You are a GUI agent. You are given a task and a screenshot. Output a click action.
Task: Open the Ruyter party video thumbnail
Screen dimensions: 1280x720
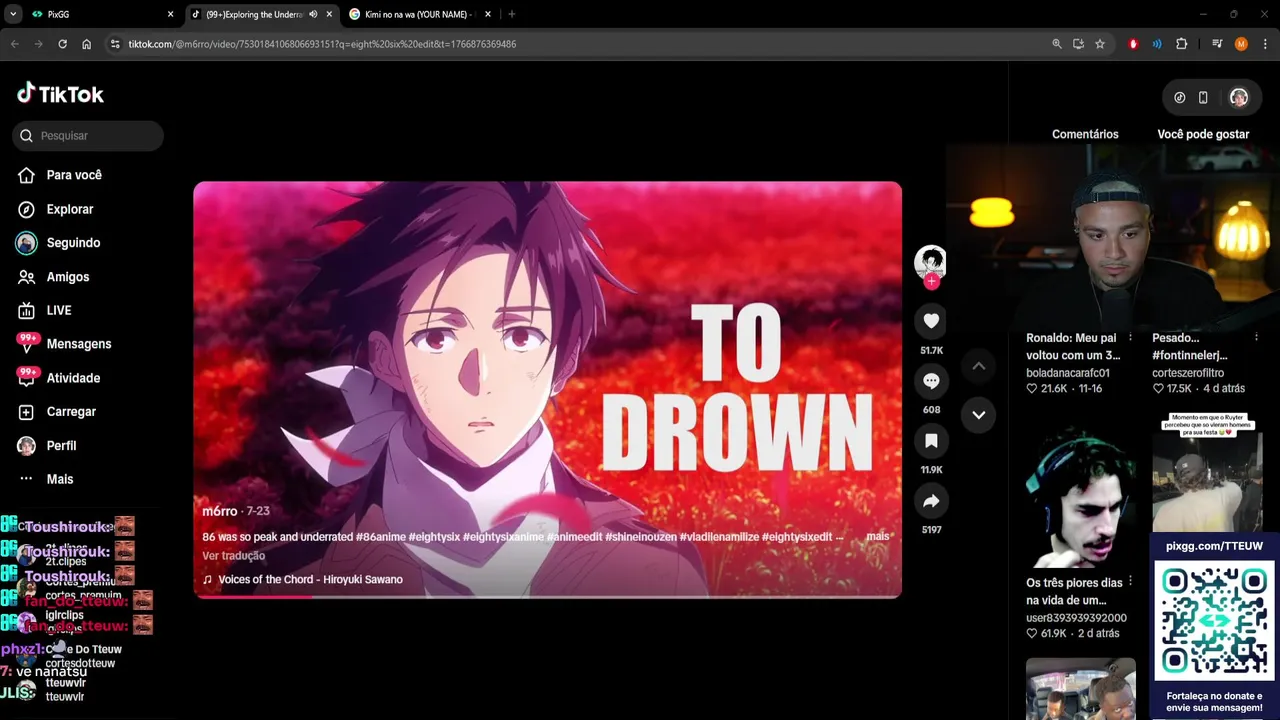1207,471
